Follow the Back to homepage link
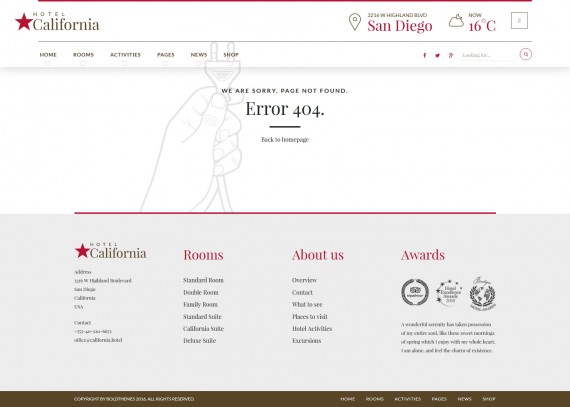 click(285, 140)
